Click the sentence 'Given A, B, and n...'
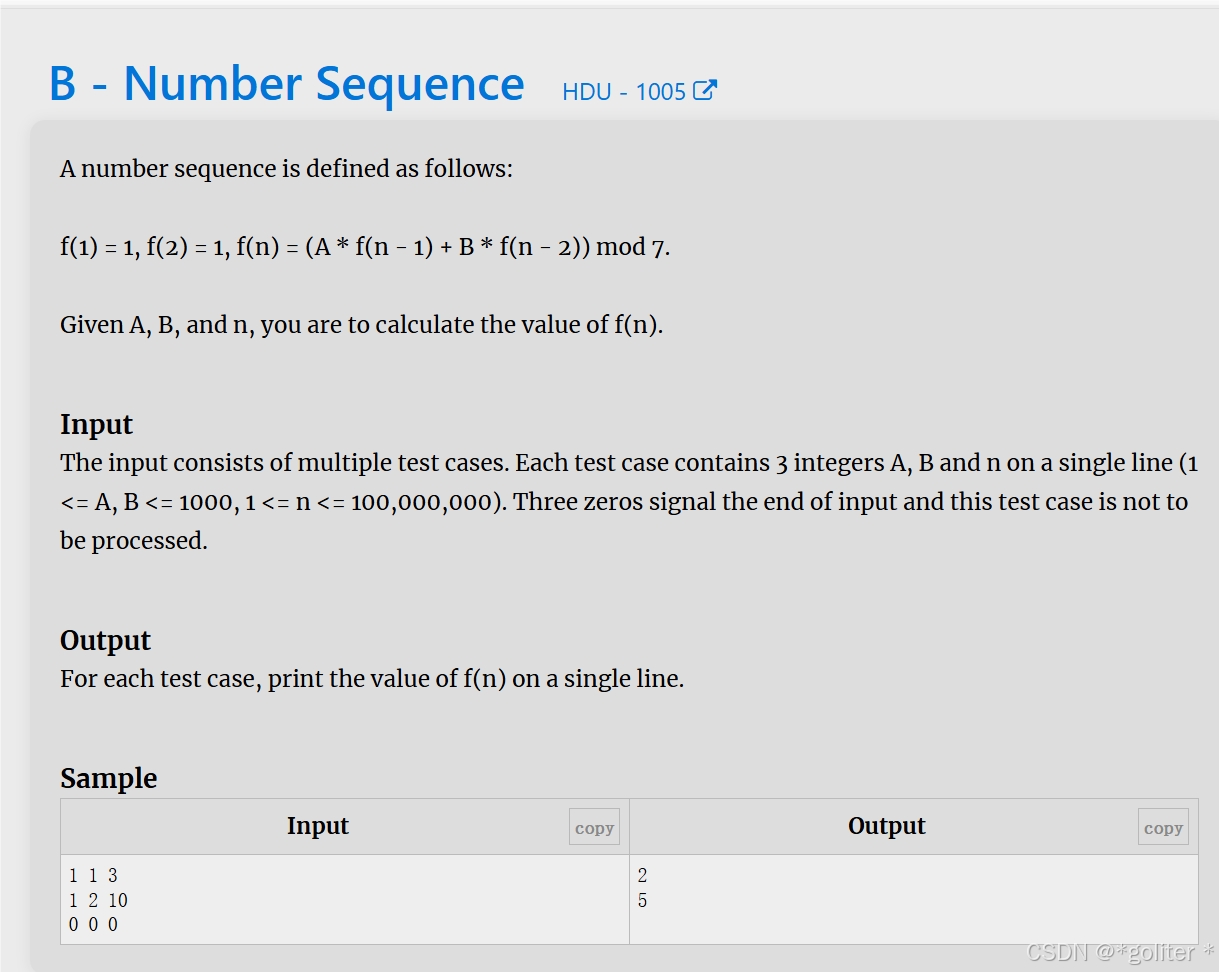Viewport: 1219px width, 972px height. (362, 325)
